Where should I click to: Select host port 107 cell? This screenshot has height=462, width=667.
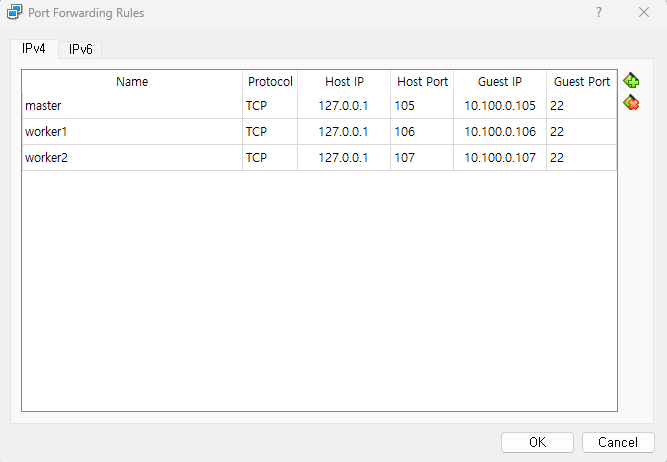422,158
